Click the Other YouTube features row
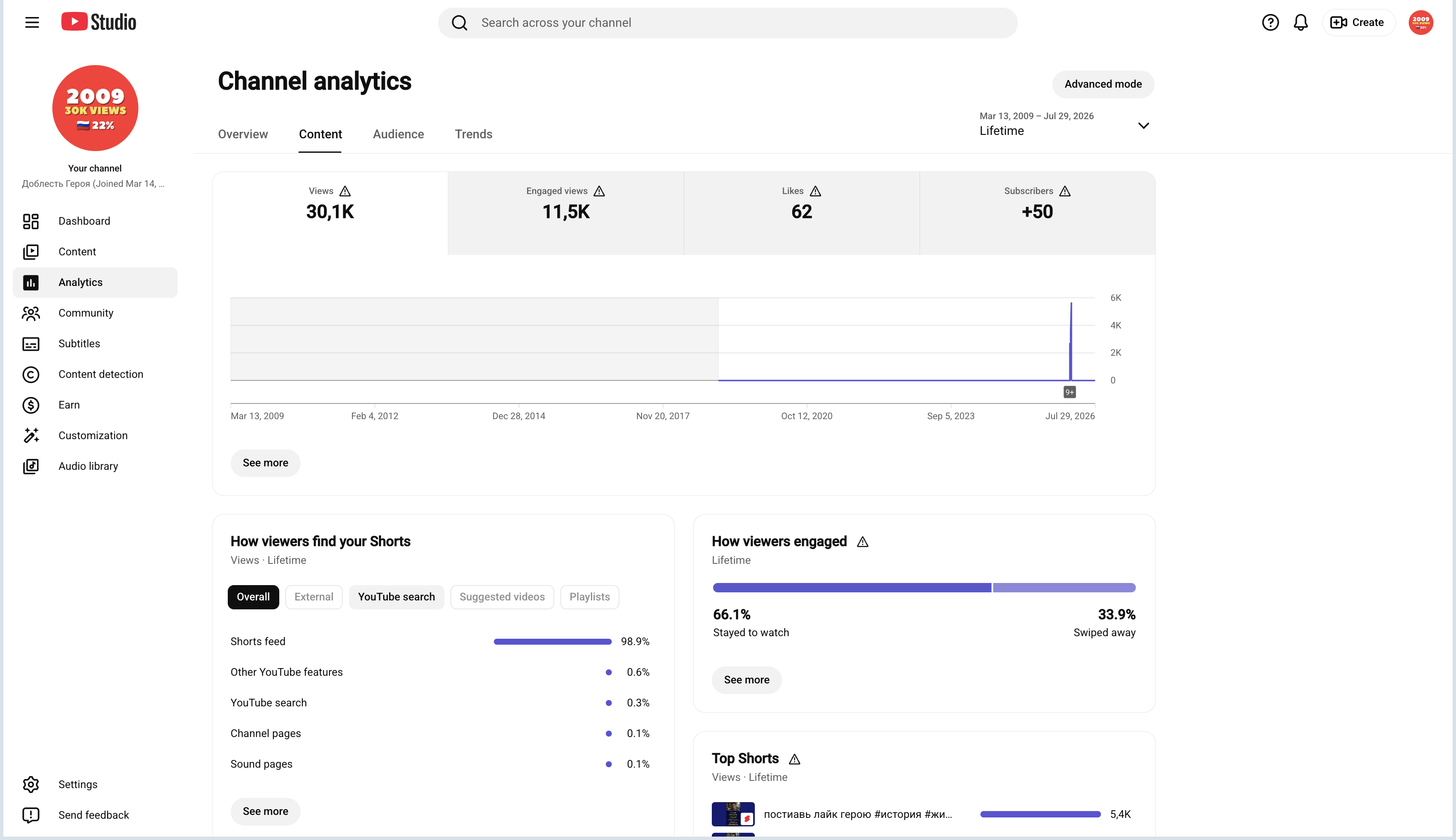Screen dimensions: 1456x840 click(x=440, y=672)
